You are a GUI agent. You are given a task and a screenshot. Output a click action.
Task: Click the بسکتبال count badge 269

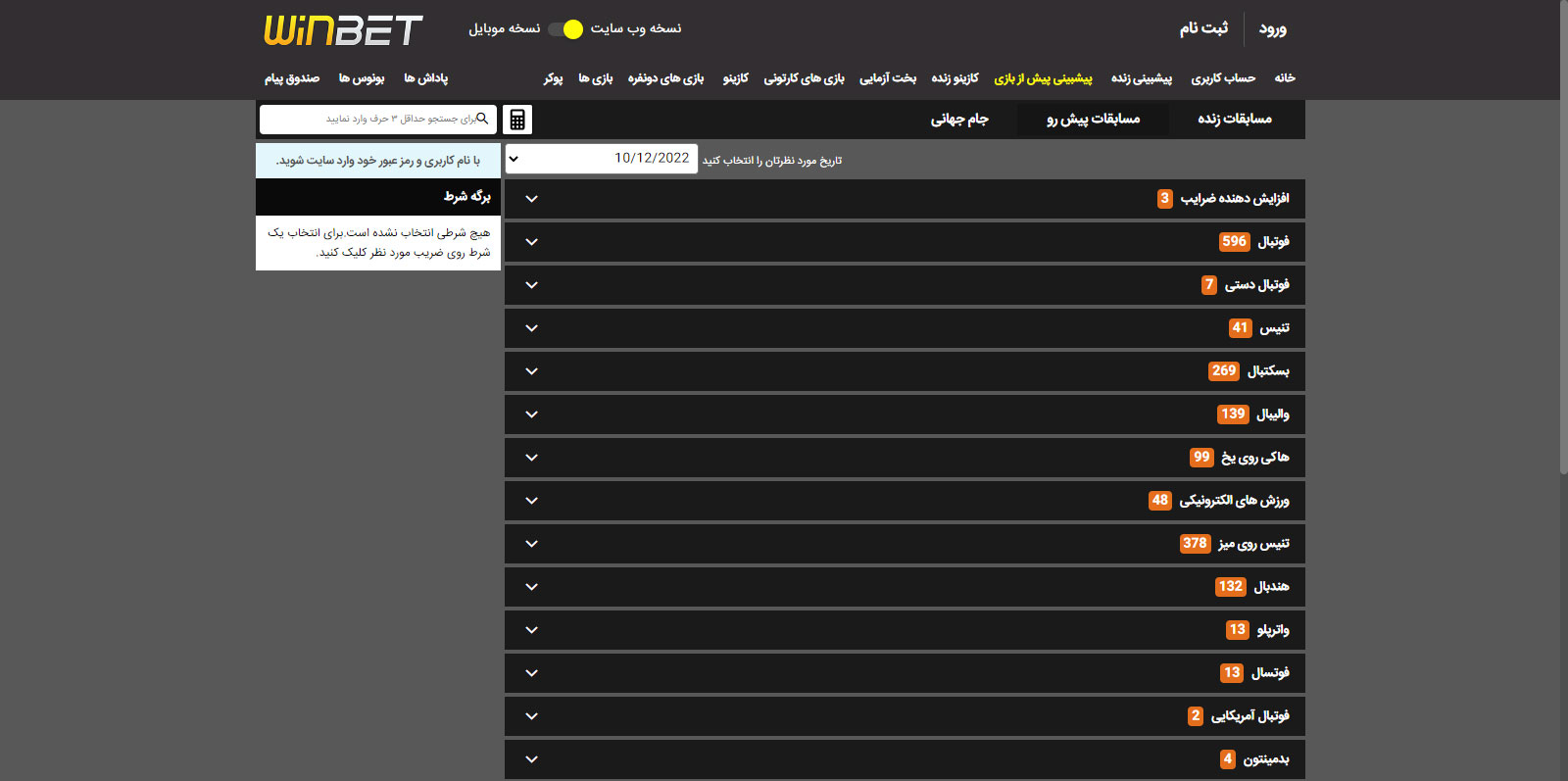pyautogui.click(x=1223, y=371)
